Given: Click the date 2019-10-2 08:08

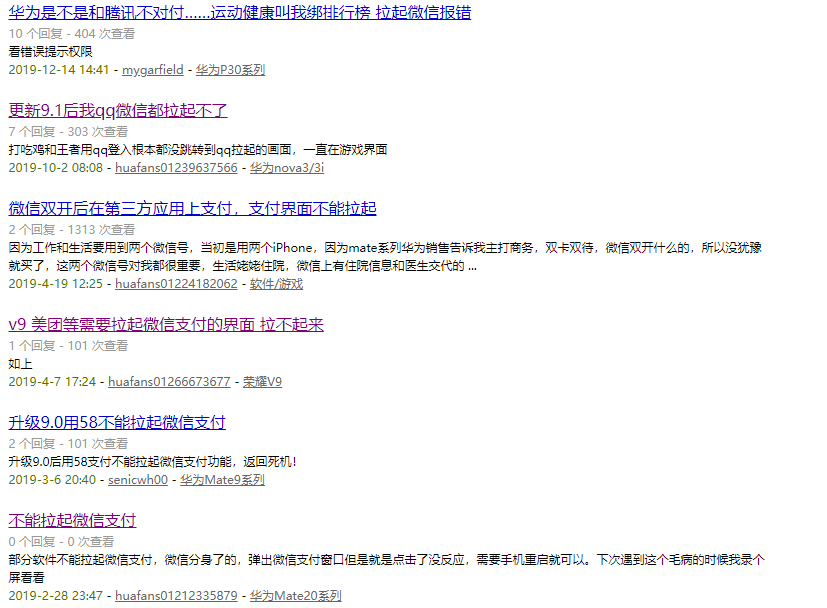Looking at the screenshot, I should point(55,168).
